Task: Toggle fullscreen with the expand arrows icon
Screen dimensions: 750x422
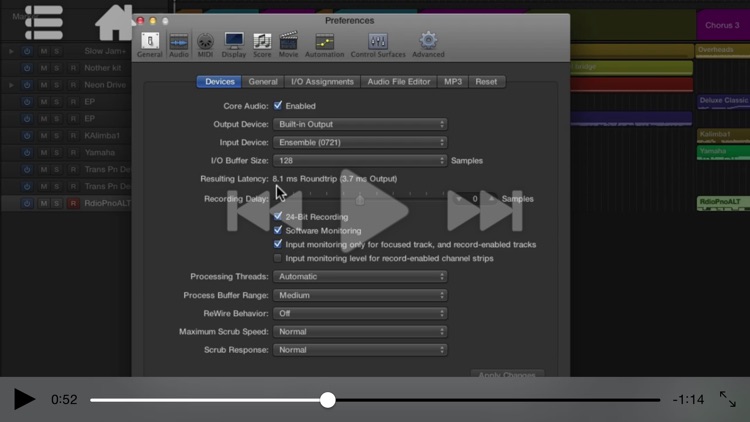Action: [728, 399]
